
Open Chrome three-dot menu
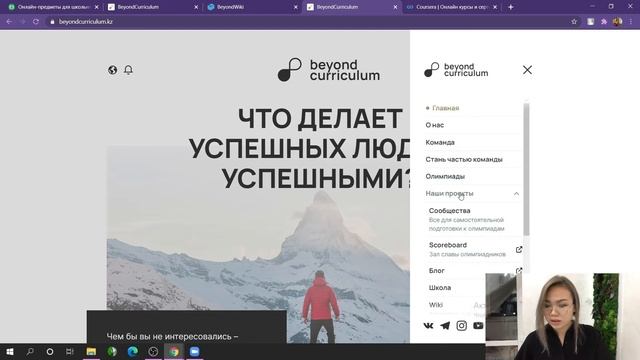pos(631,22)
